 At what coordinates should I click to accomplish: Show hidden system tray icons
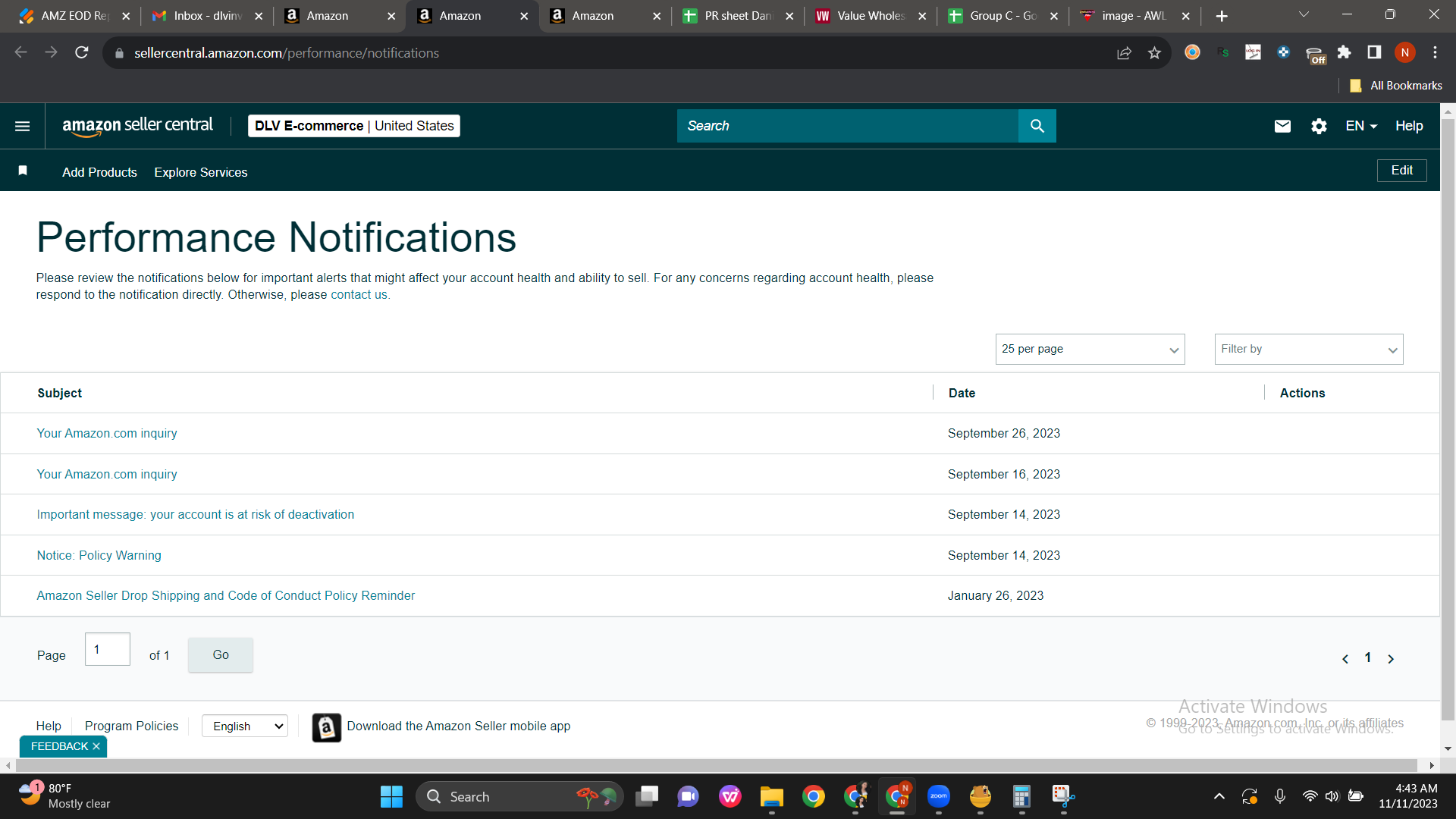pyautogui.click(x=1219, y=796)
